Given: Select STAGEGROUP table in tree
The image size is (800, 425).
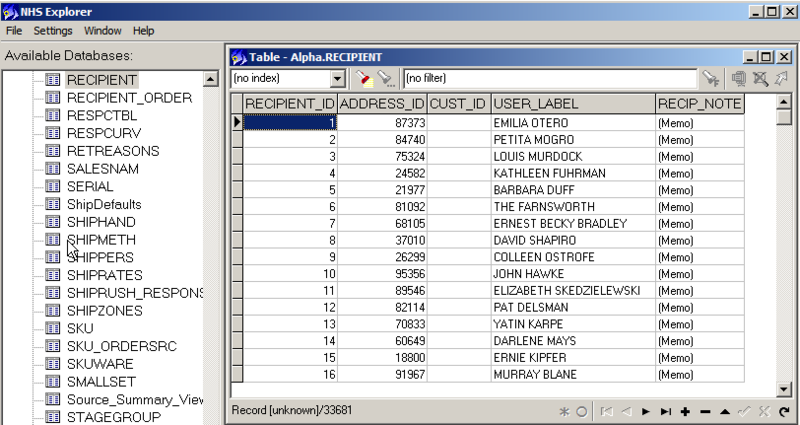Looking at the screenshot, I should pos(114,417).
